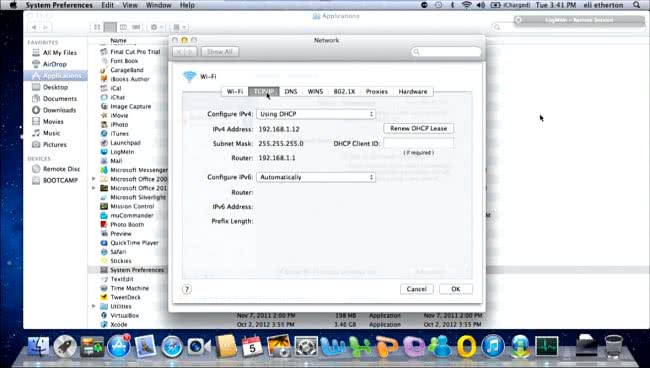The height and width of the screenshot is (368, 650).
Task: Open the Trash in the dock
Action: point(614,346)
